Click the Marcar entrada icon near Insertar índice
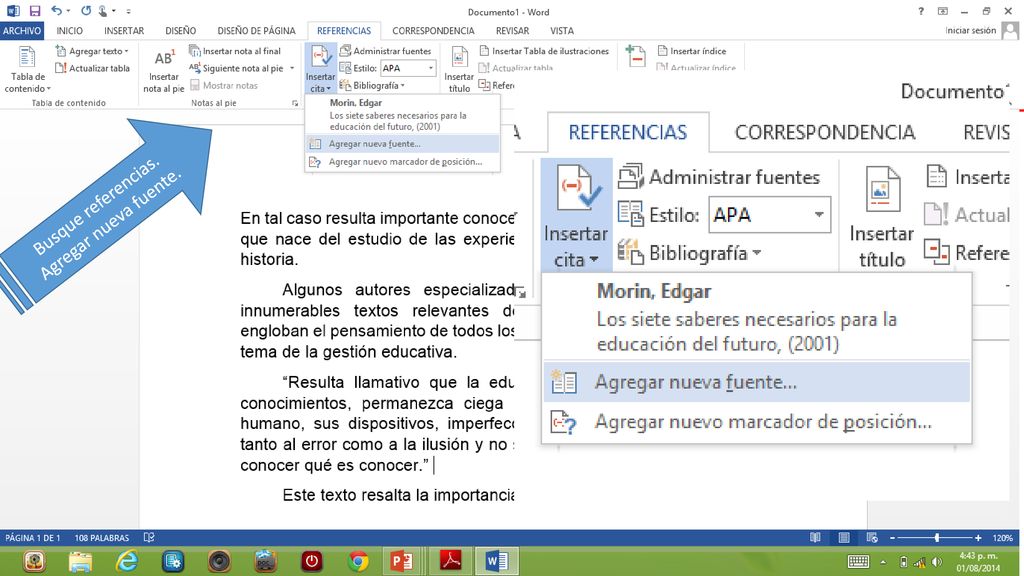The width and height of the screenshot is (1024, 576). tap(635, 56)
